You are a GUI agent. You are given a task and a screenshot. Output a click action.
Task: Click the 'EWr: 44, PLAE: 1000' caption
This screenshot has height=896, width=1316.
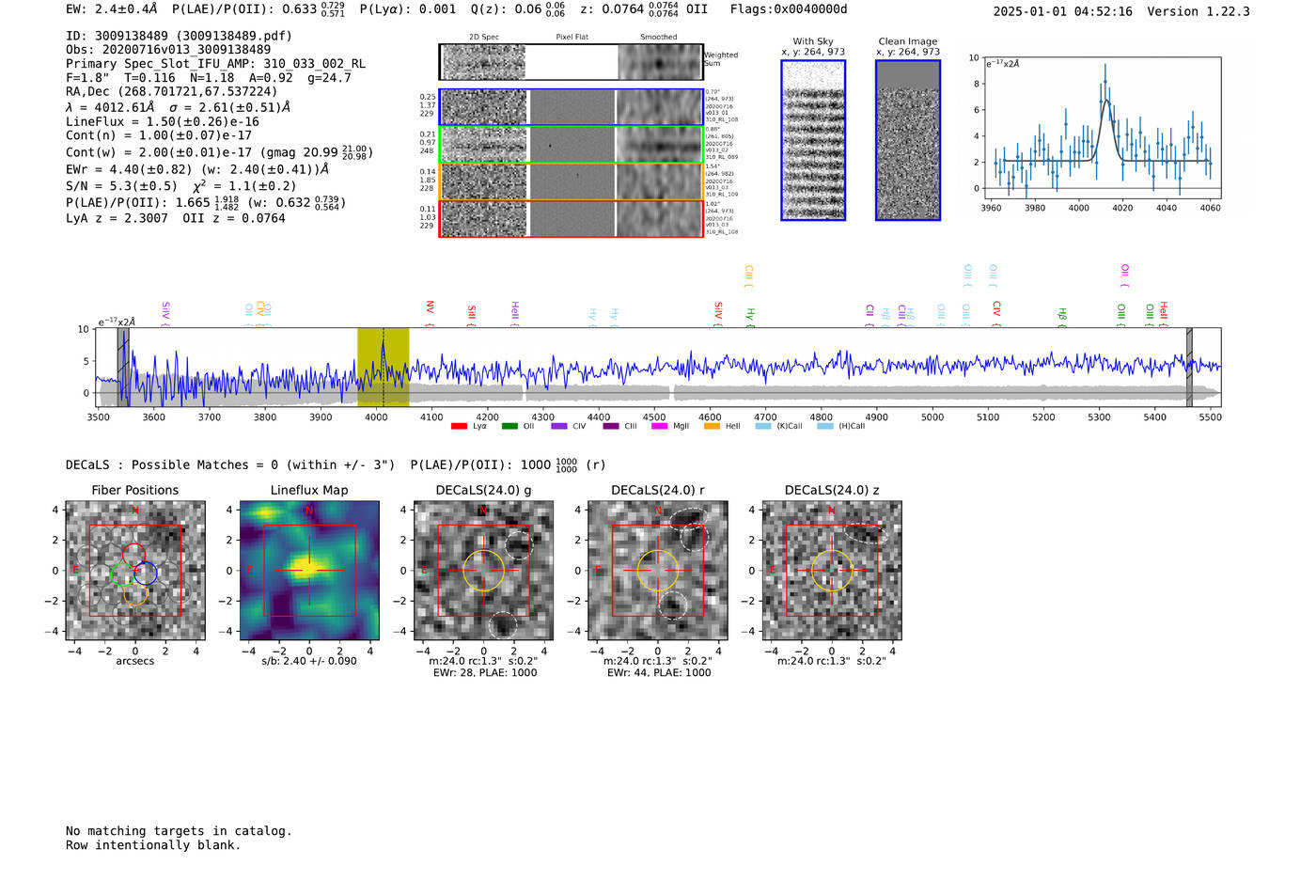[657, 673]
